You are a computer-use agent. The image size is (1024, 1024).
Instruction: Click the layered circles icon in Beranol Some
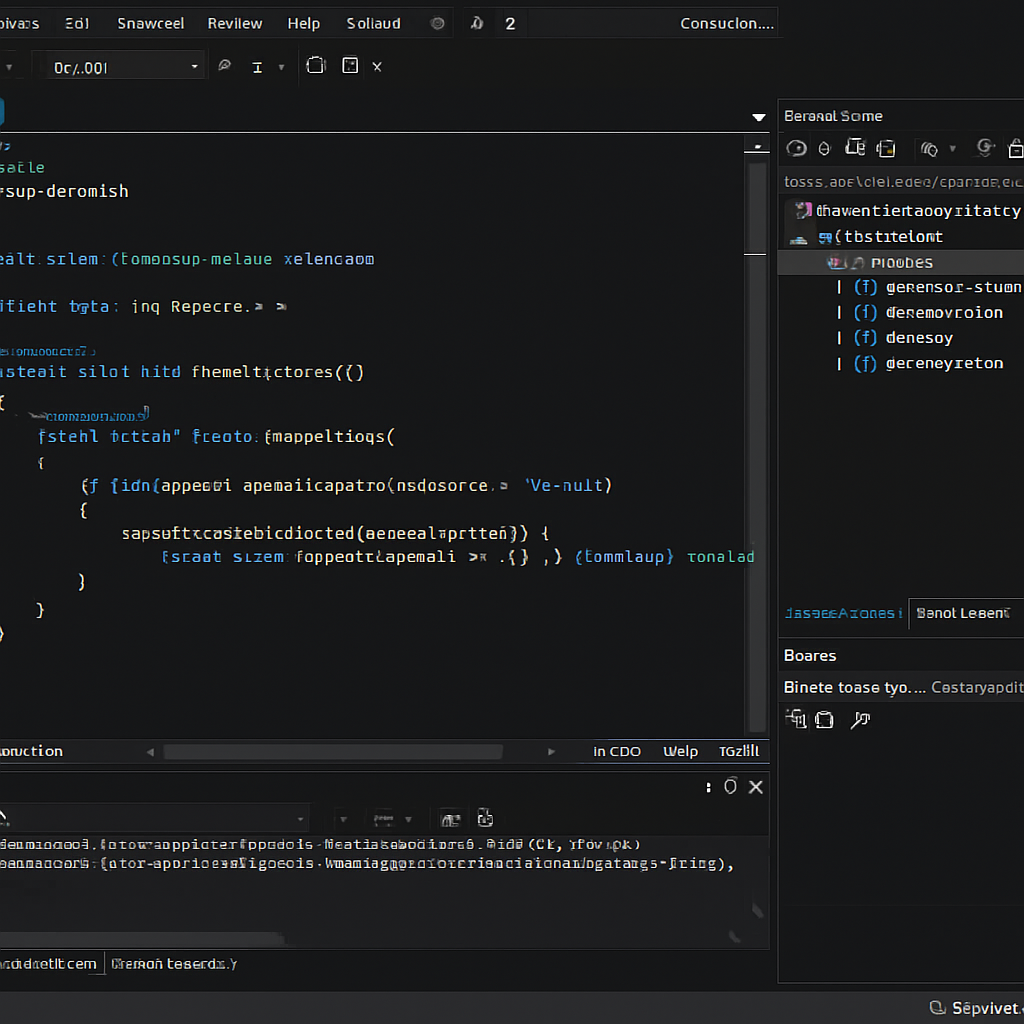coord(929,150)
